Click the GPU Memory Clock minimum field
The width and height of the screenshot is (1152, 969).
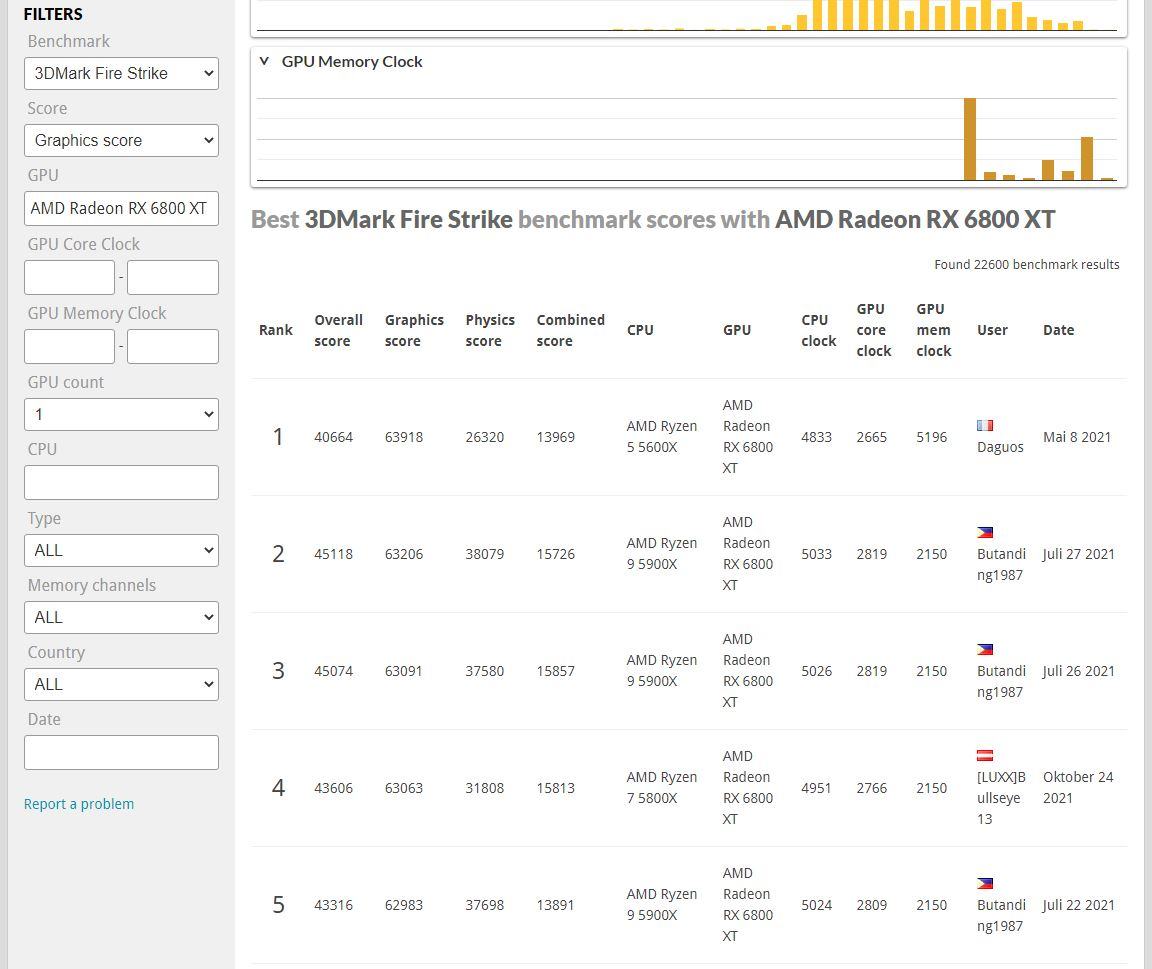[70, 347]
